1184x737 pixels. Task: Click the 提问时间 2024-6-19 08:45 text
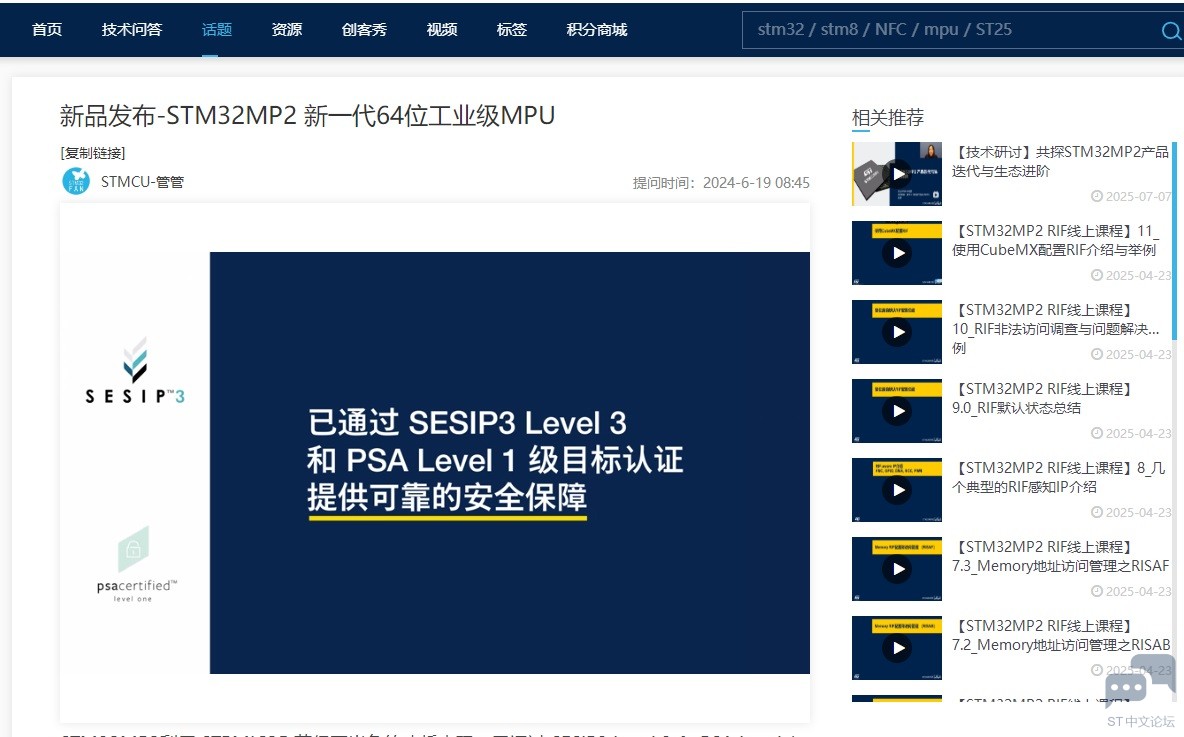[x=721, y=183]
